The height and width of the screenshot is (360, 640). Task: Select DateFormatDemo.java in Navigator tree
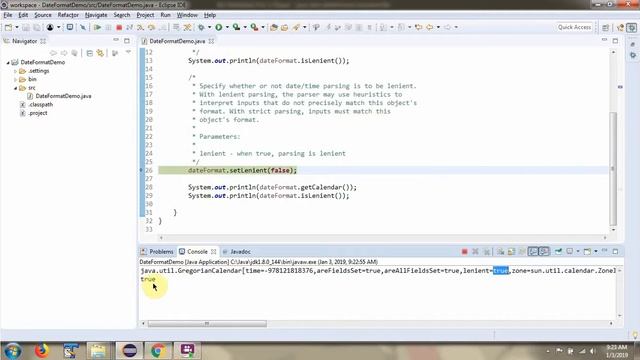point(63,96)
